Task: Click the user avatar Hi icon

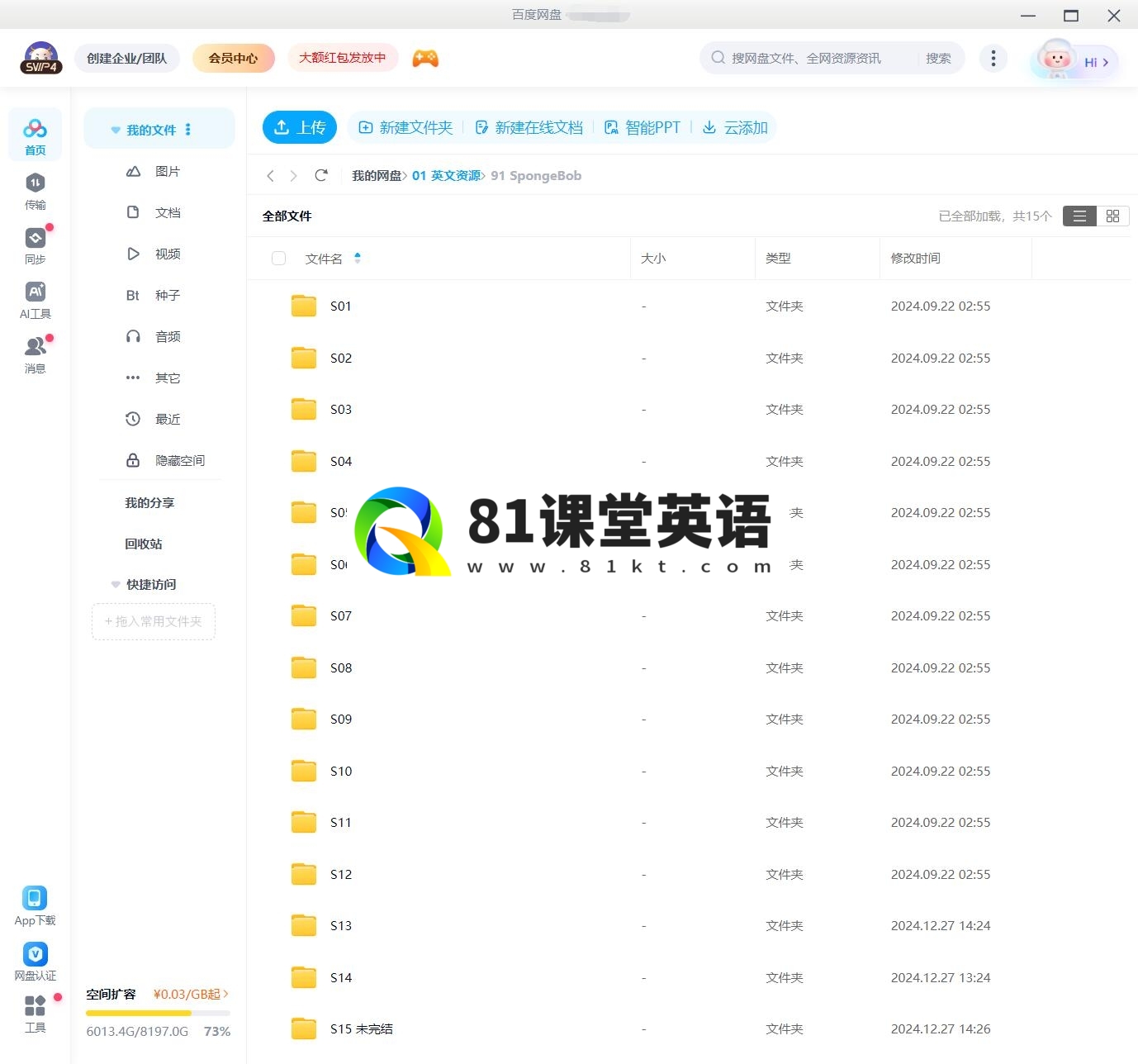Action: coord(1074,60)
